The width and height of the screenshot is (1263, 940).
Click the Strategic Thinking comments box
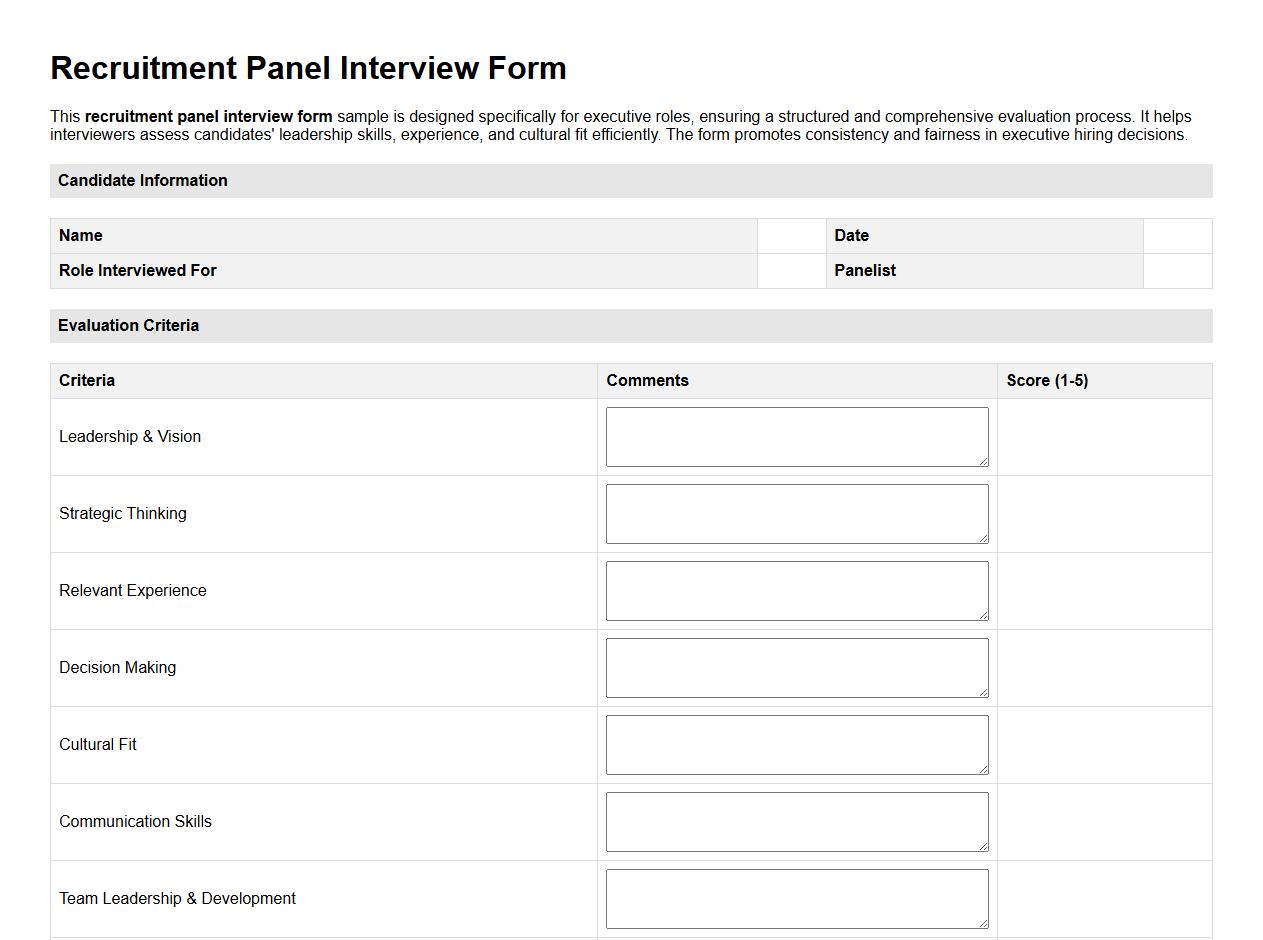[x=796, y=513]
